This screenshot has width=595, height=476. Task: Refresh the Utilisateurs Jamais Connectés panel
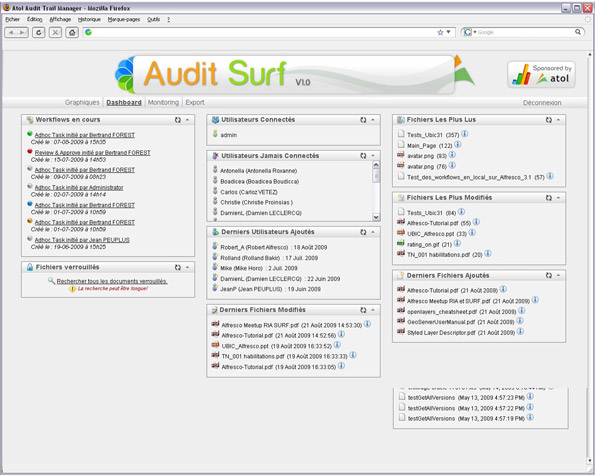pos(363,156)
